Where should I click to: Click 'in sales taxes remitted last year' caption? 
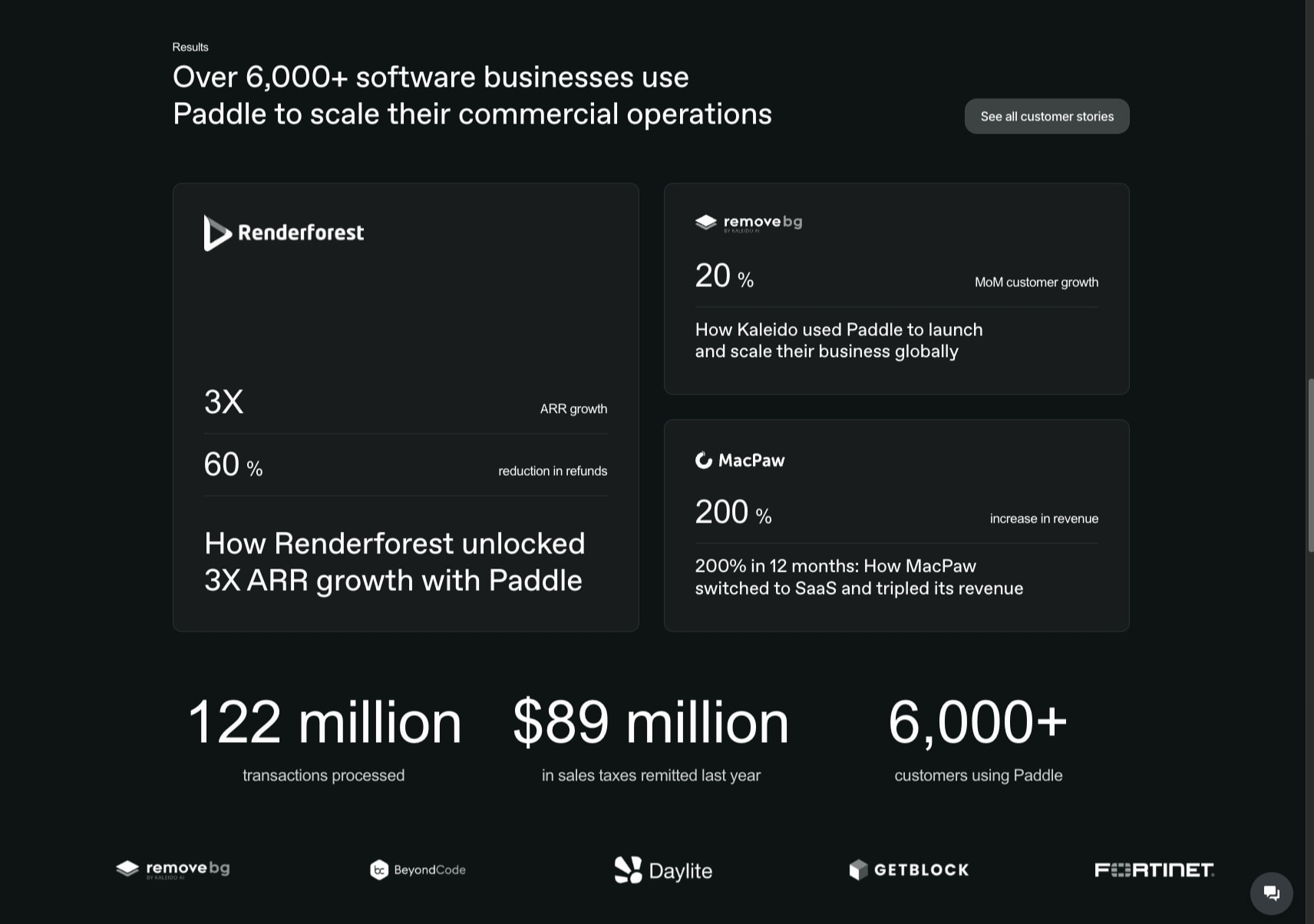click(x=651, y=775)
